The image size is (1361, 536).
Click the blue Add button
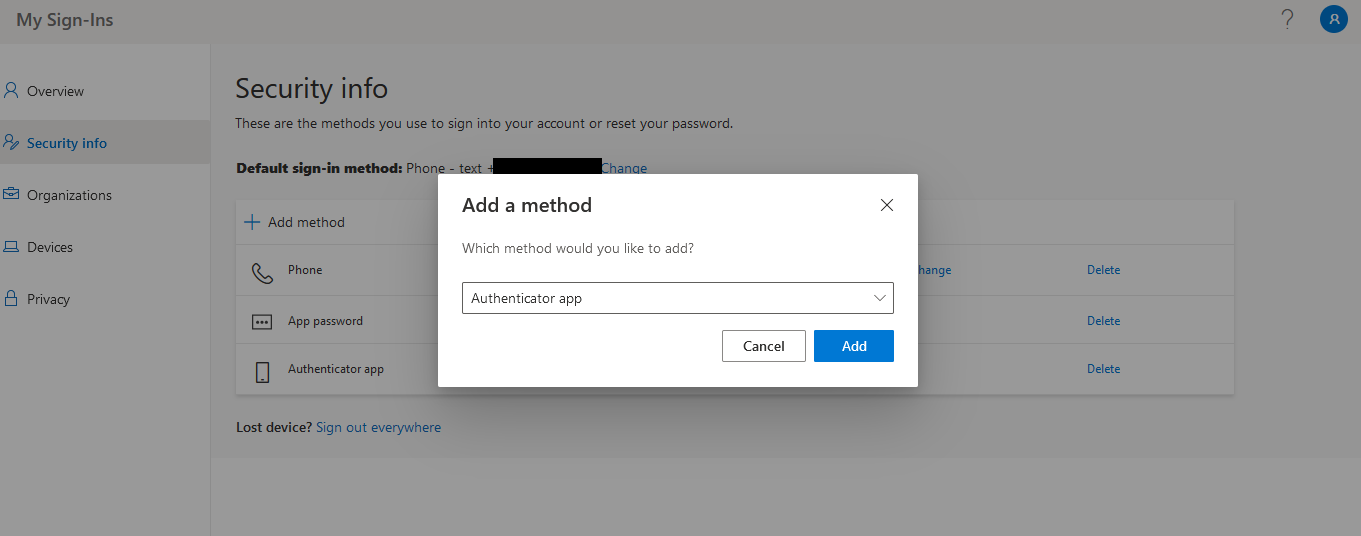[854, 346]
